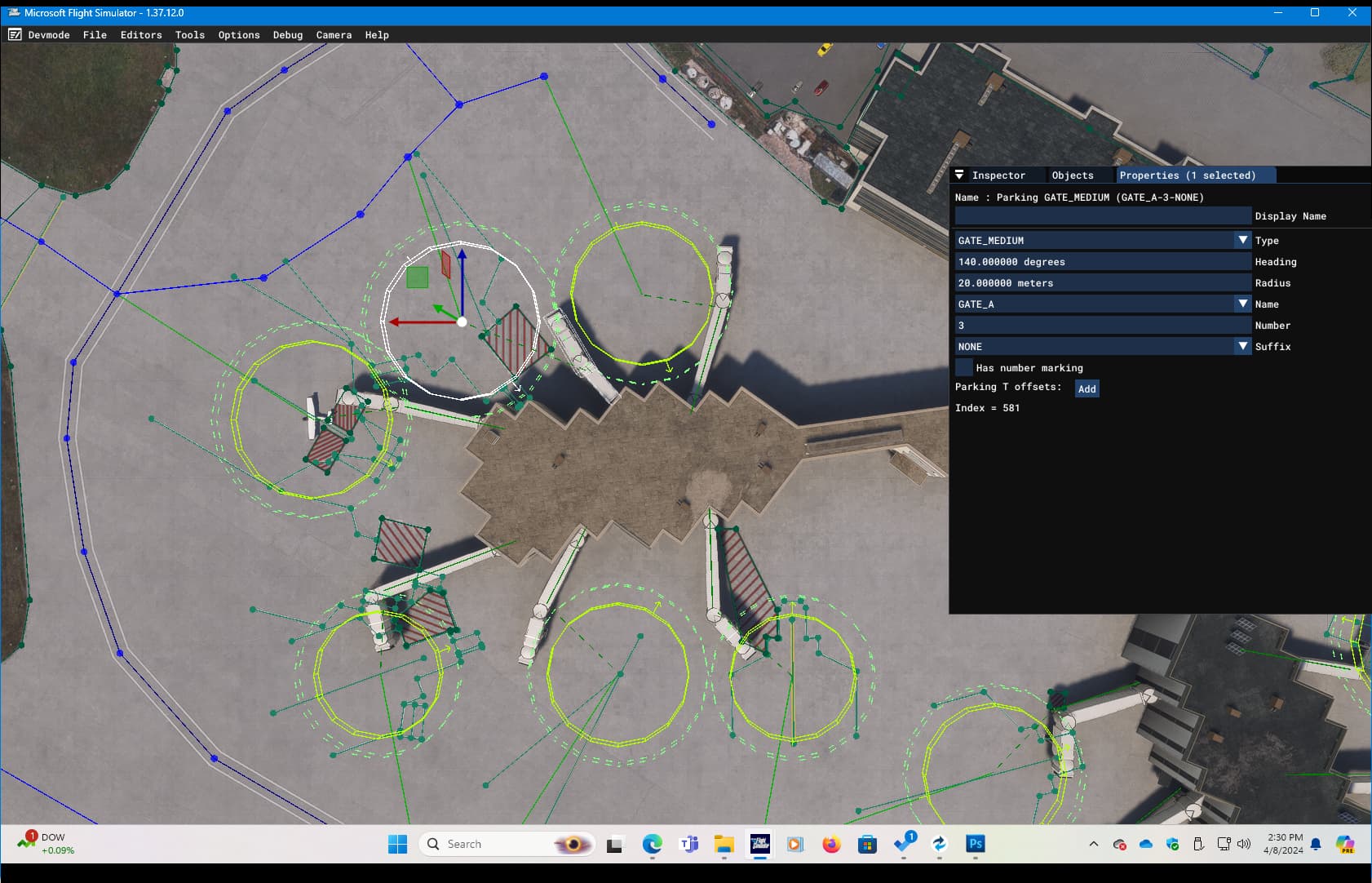Open the Name dropdown showing GATE_A

point(1103,304)
